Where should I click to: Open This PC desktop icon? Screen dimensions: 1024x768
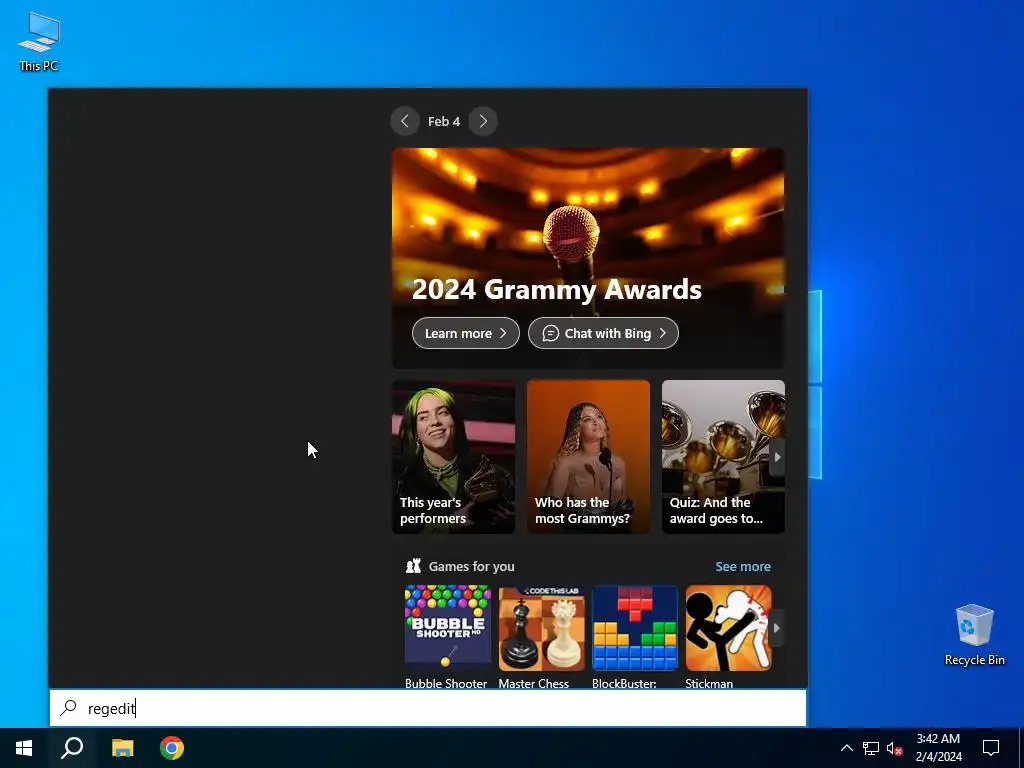[x=39, y=42]
